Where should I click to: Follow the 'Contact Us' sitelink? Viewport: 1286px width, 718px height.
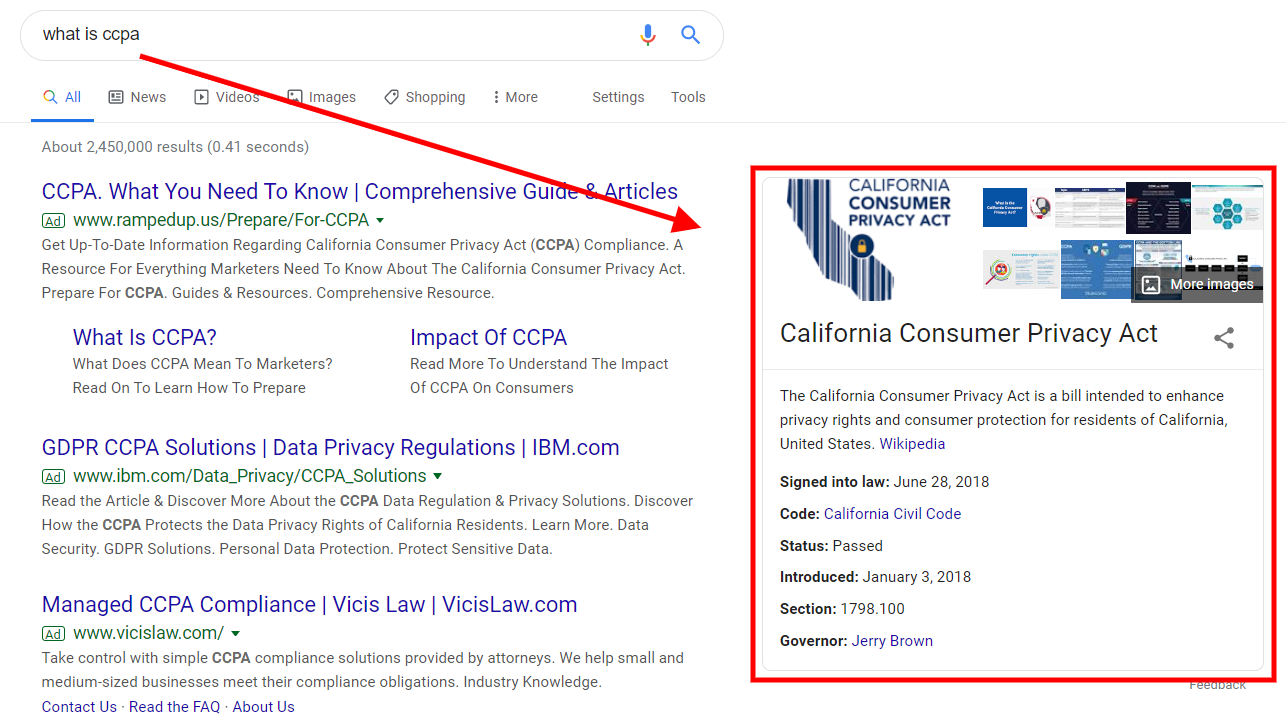click(x=79, y=707)
